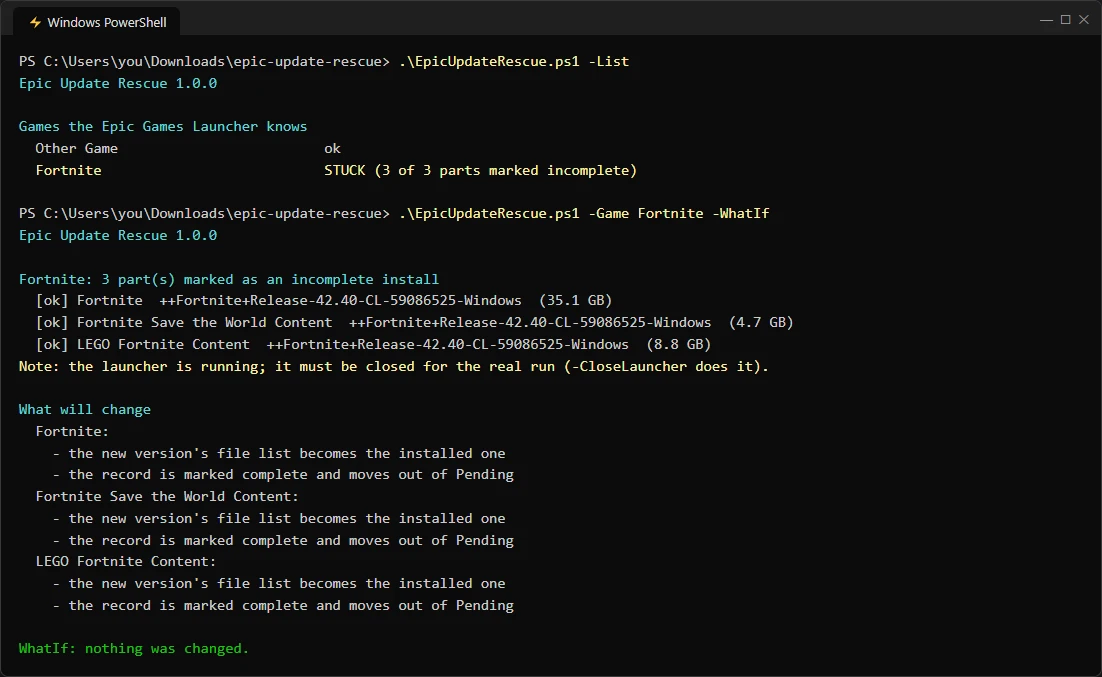1102x677 pixels.
Task: Click the 'moves out of Pending' line under LEGO Fortnite Content
Action: pyautogui.click(x=283, y=605)
